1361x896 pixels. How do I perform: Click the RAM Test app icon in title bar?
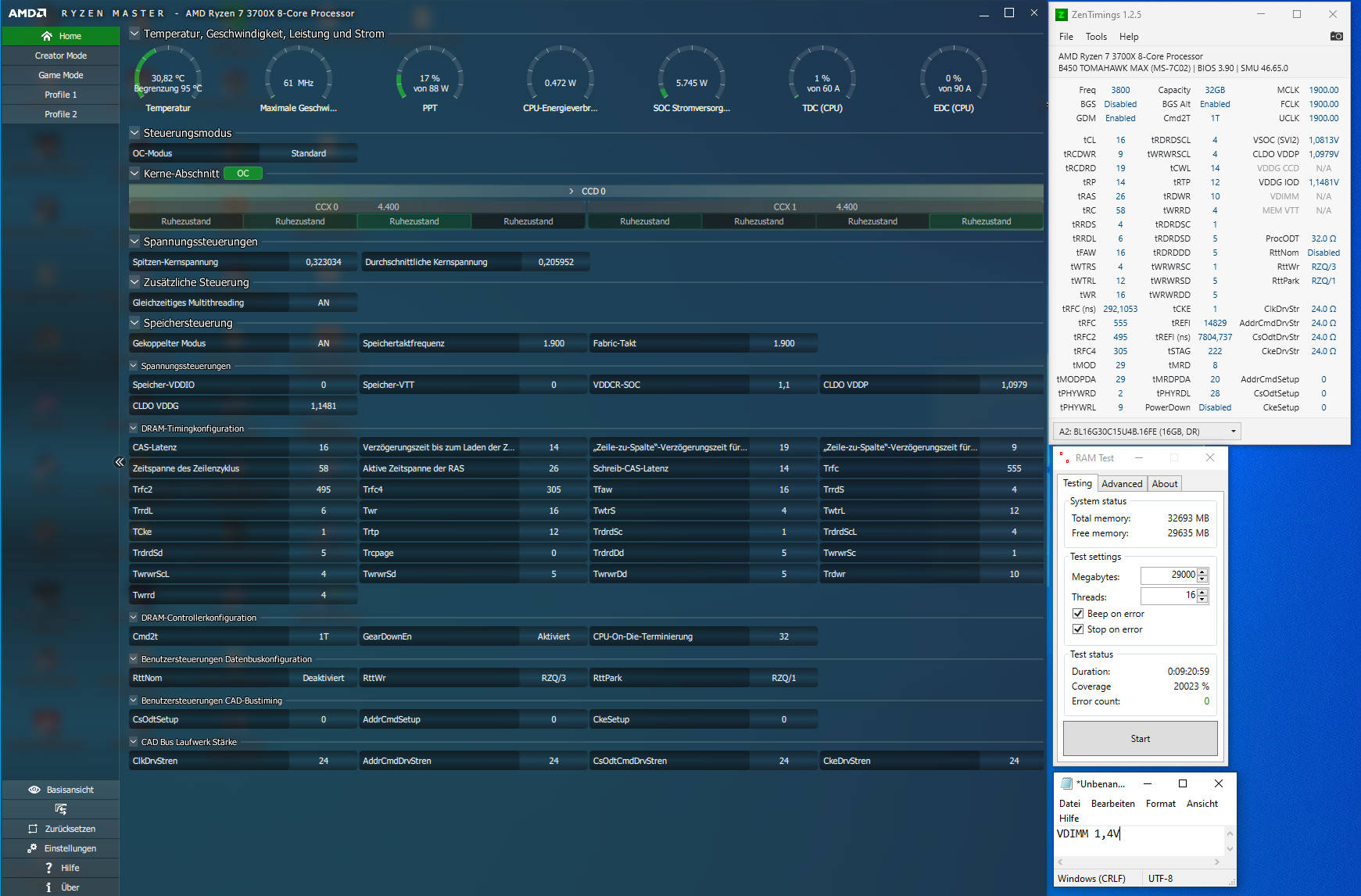[x=1063, y=457]
